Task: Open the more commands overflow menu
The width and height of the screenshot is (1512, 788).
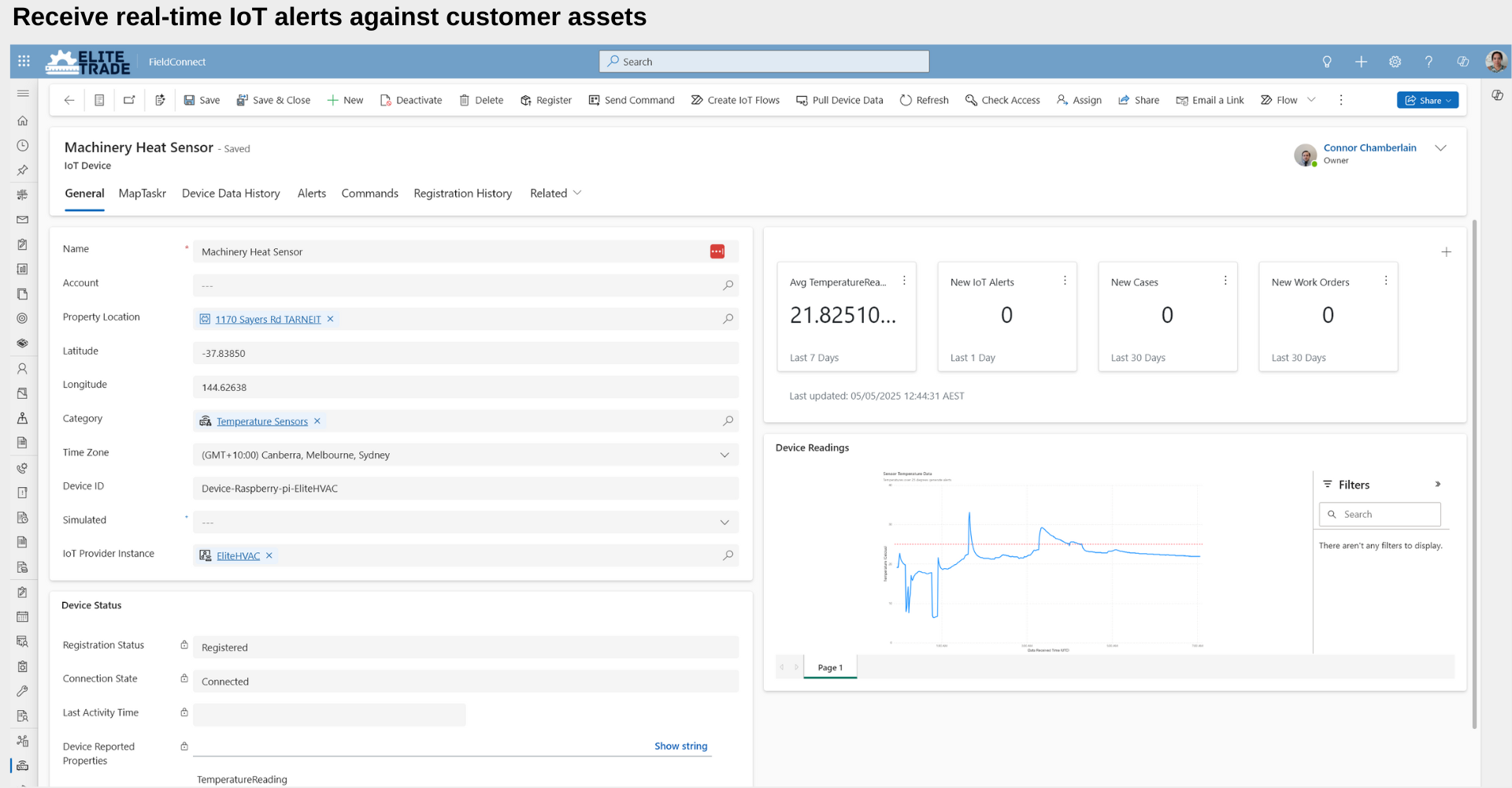Action: click(x=1341, y=100)
